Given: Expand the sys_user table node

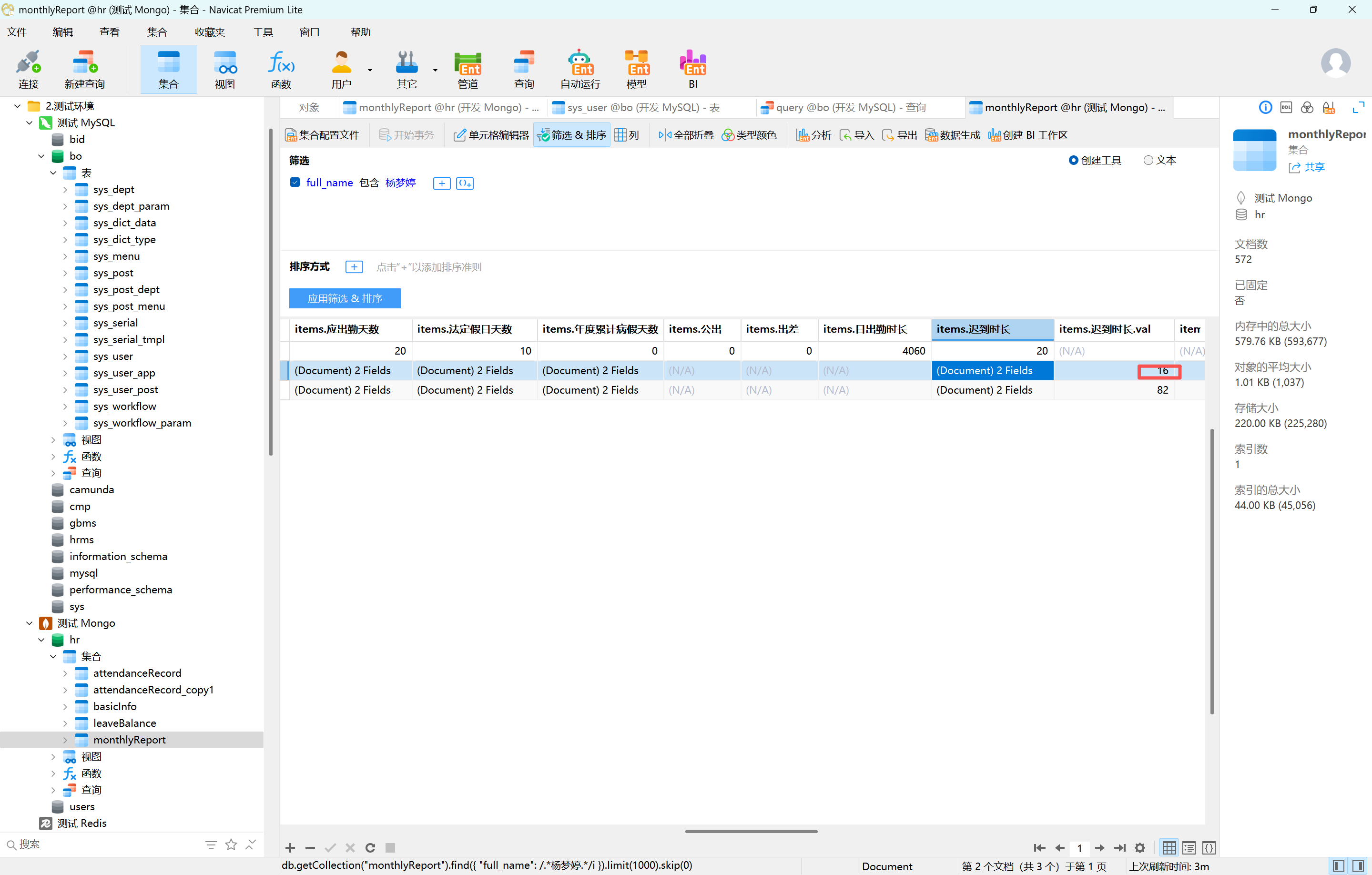Looking at the screenshot, I should (x=65, y=356).
